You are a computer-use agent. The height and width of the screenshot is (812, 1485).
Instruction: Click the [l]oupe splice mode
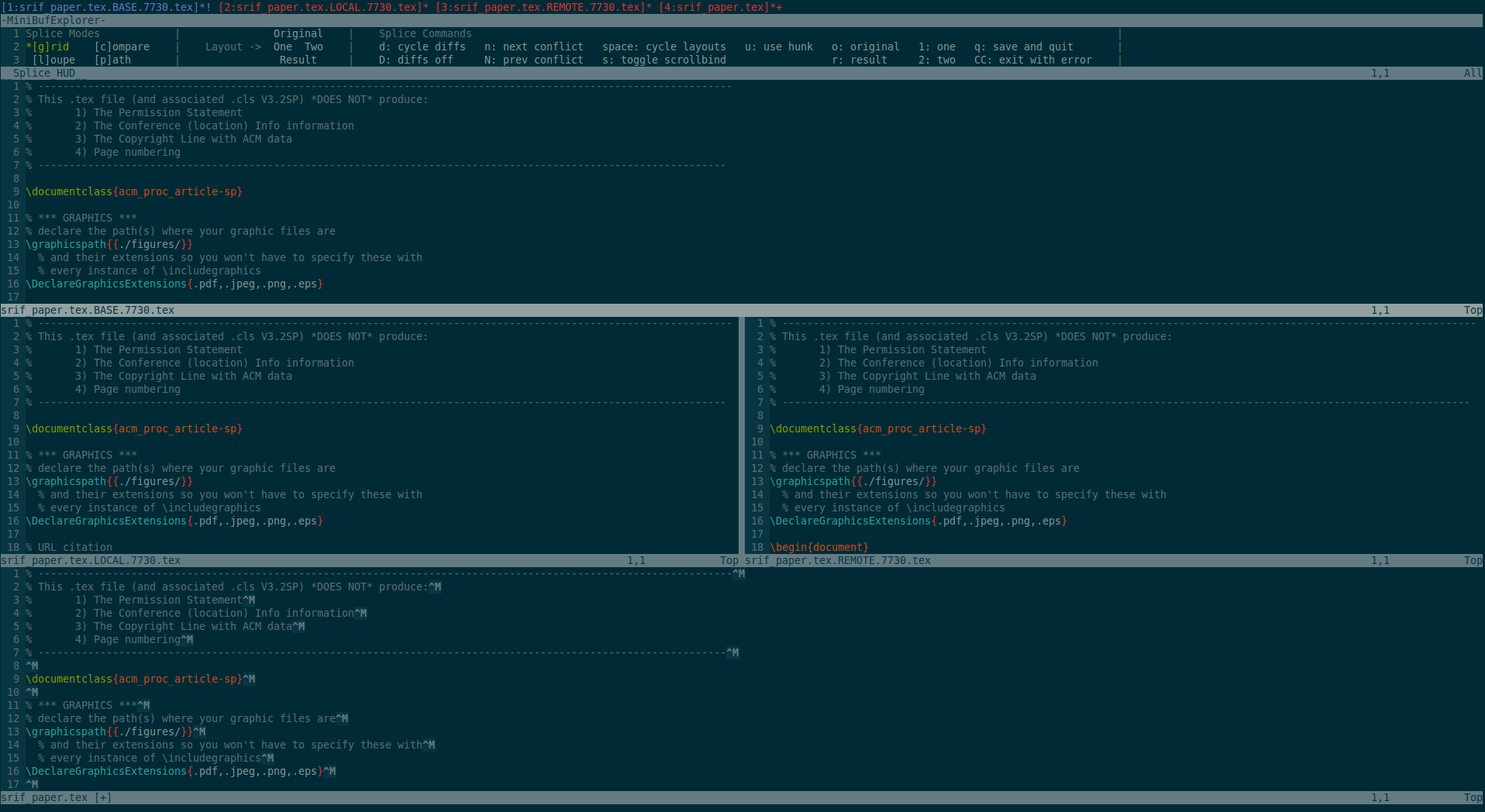53,60
